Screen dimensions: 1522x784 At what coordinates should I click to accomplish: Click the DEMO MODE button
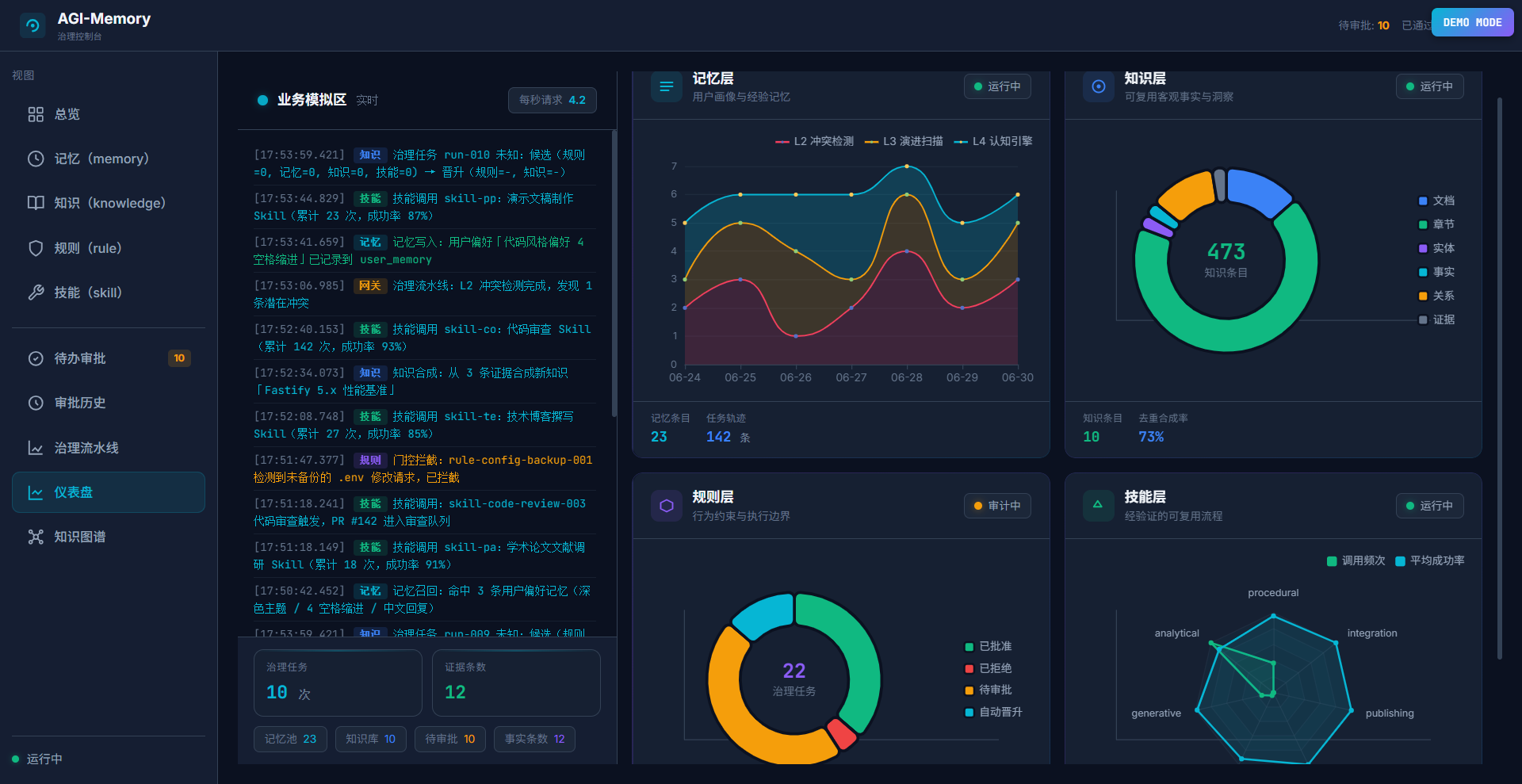click(1472, 22)
